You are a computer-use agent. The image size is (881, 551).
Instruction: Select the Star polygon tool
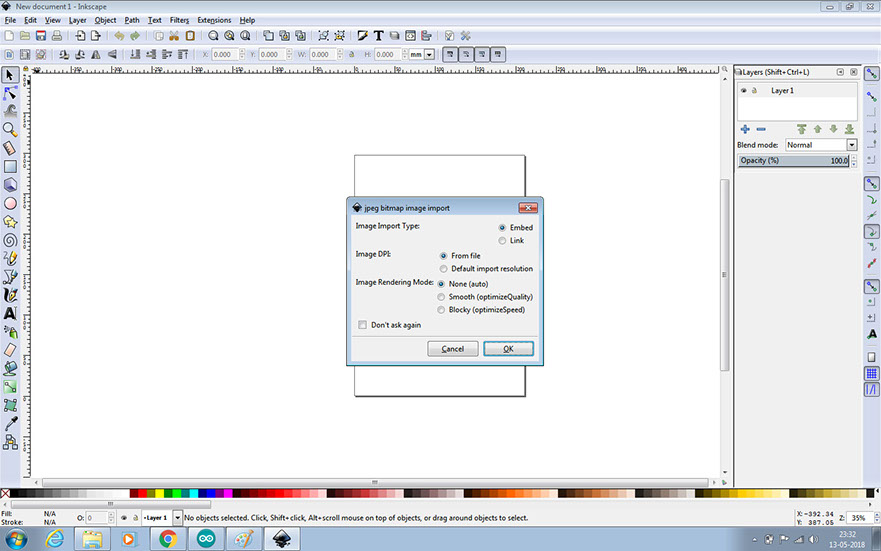[x=10, y=222]
